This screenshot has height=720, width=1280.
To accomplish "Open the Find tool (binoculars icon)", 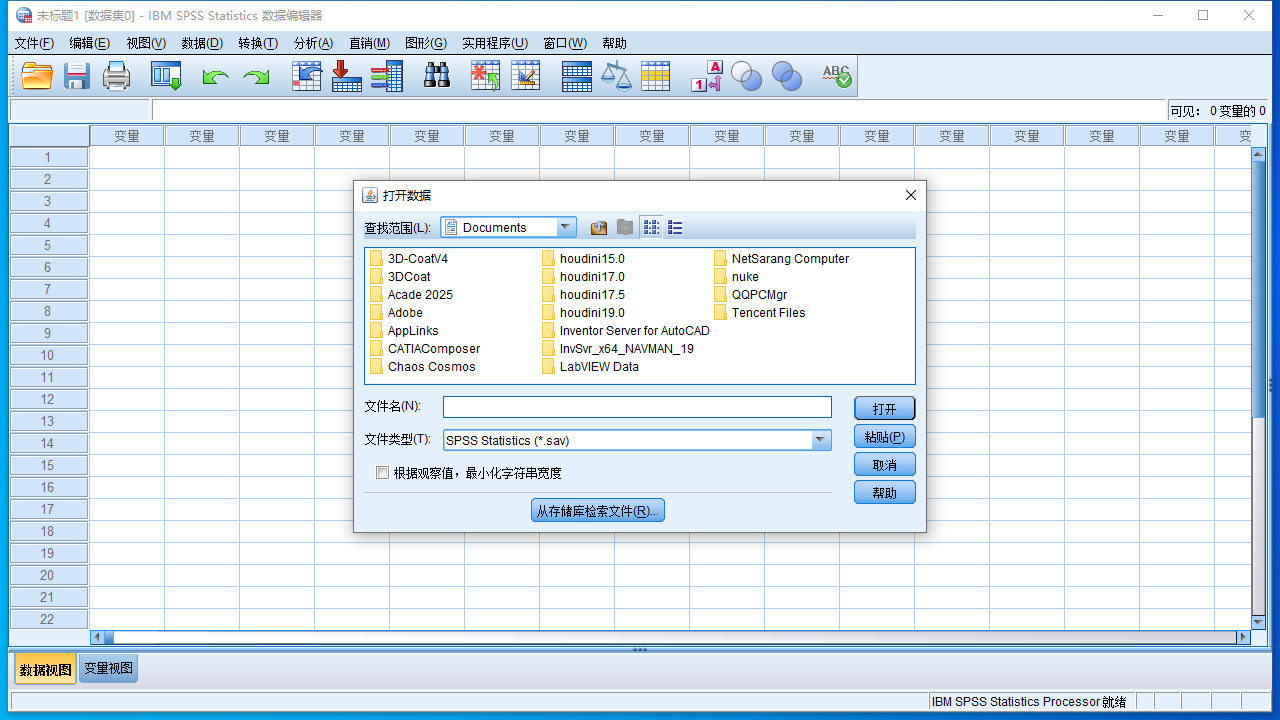I will (x=437, y=74).
